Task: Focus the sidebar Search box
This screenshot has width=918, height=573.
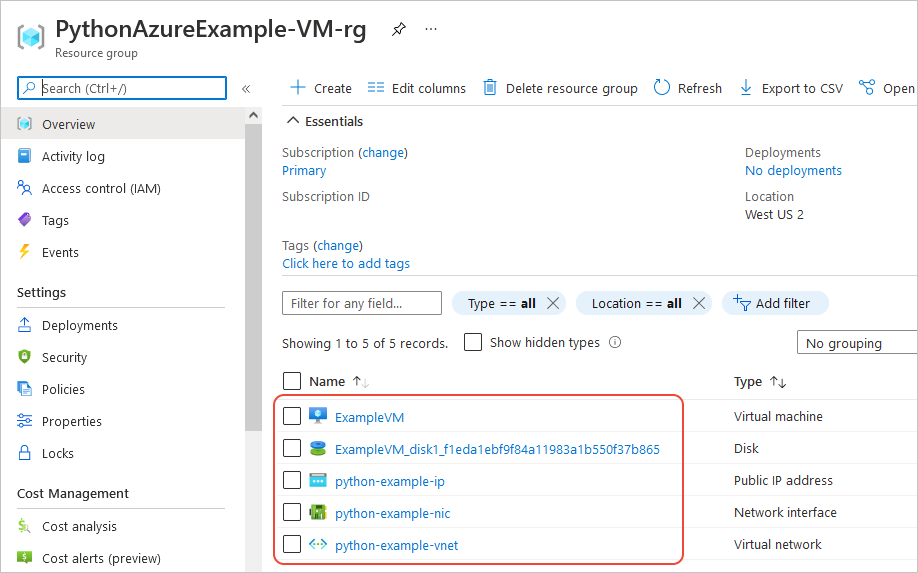Action: [x=122, y=88]
